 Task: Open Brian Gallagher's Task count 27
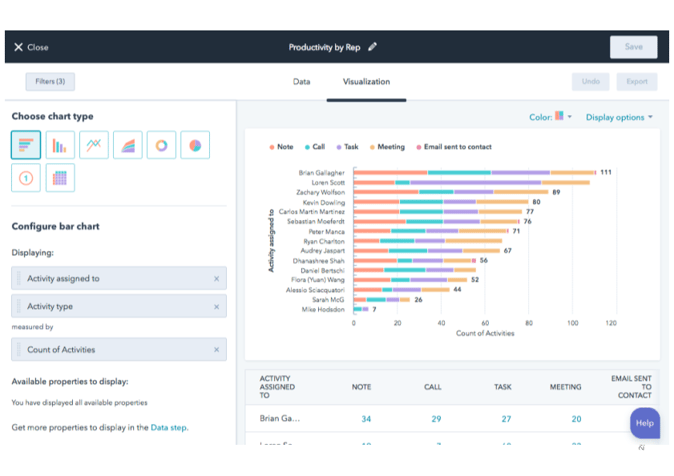click(506, 419)
